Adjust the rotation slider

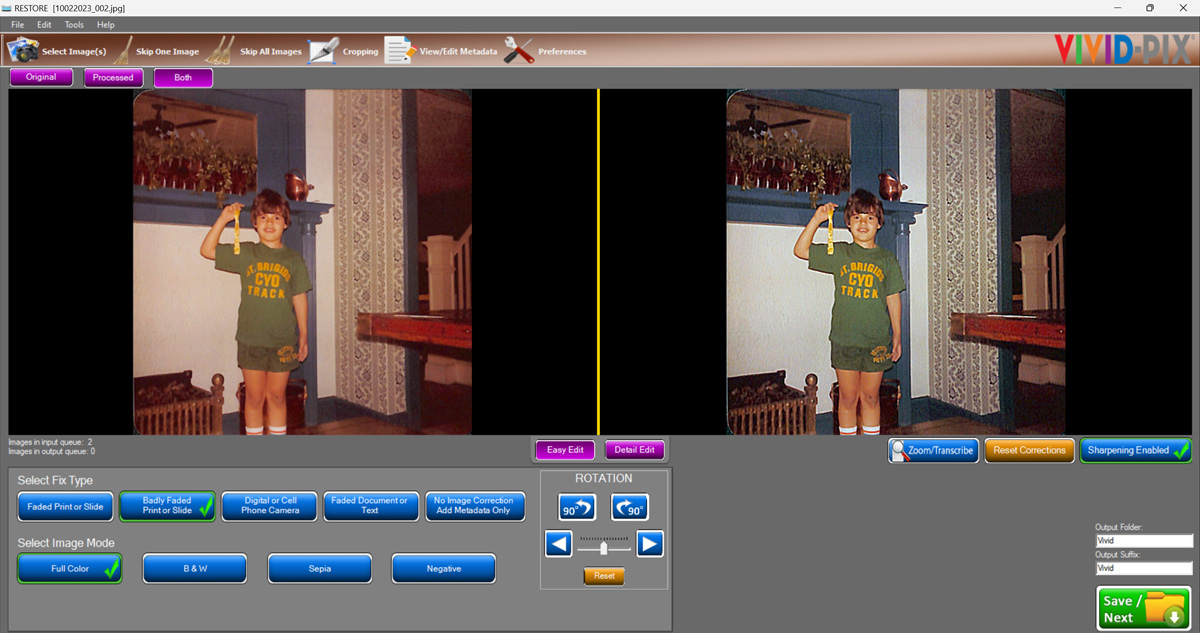point(604,546)
